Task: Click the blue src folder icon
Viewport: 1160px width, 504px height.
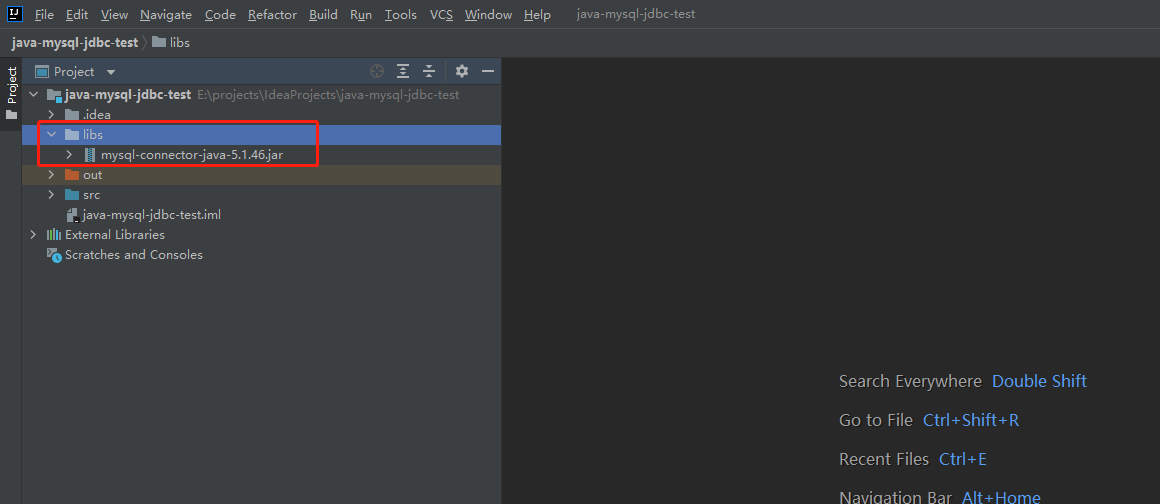Action: [x=72, y=195]
